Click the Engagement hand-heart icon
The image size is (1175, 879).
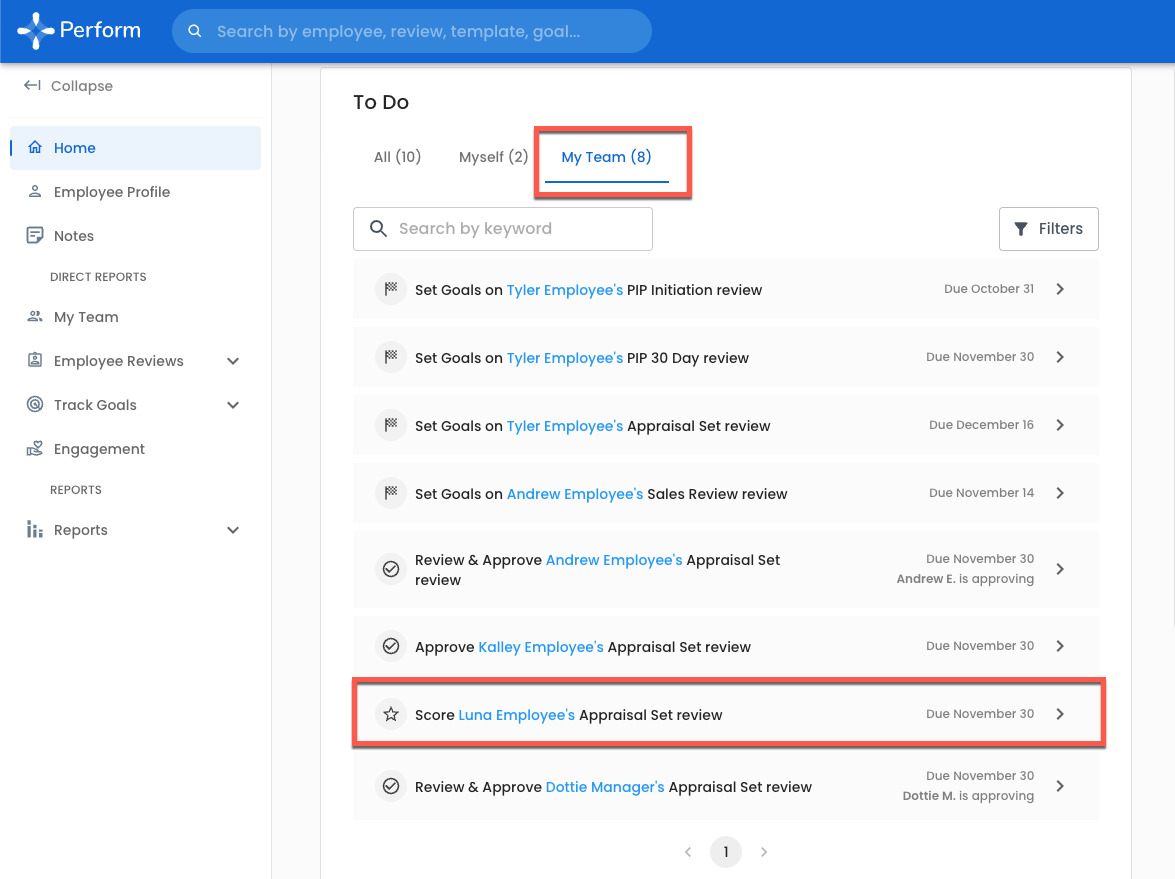click(34, 448)
